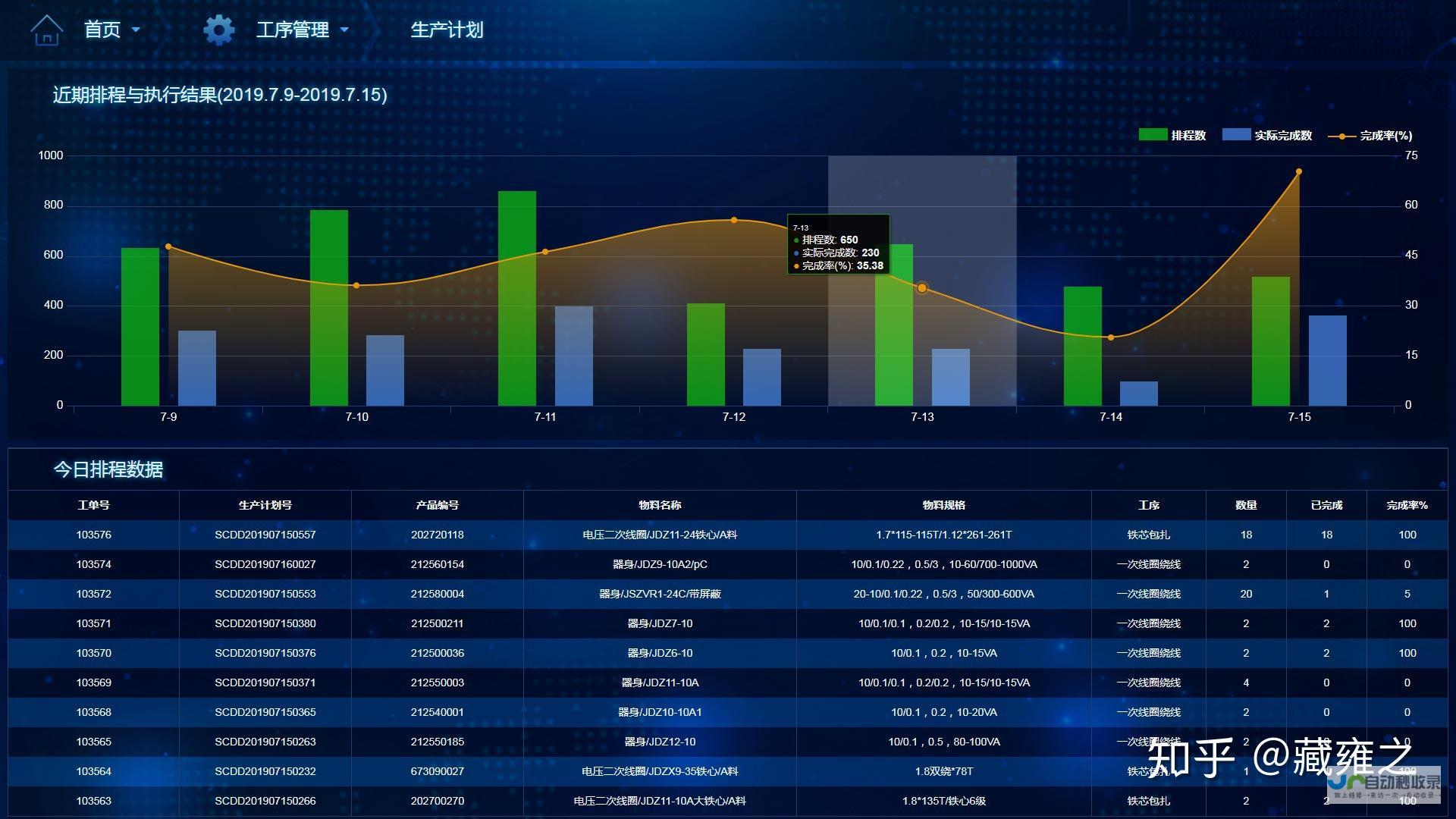Click the 已完成 column header
This screenshot has height=819, width=1456.
point(1326,505)
